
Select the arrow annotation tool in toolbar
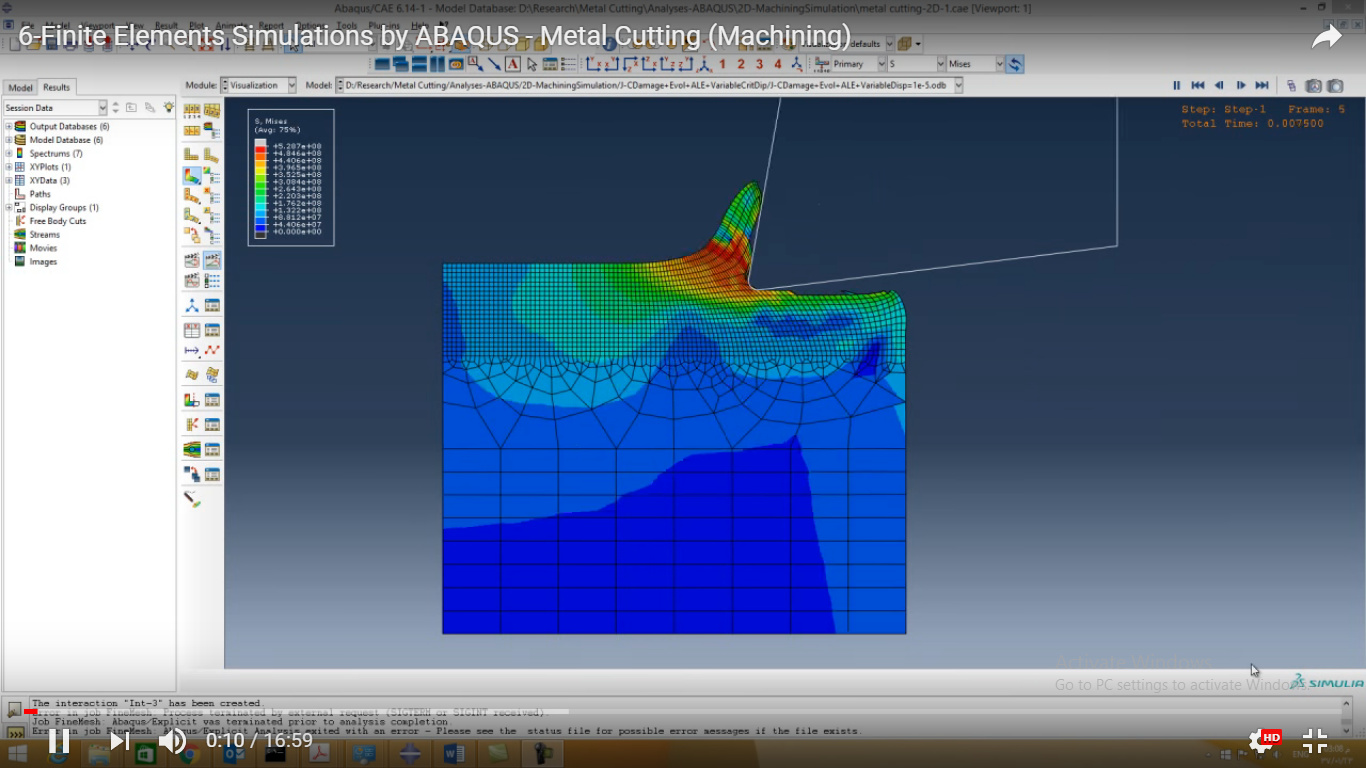[494, 64]
